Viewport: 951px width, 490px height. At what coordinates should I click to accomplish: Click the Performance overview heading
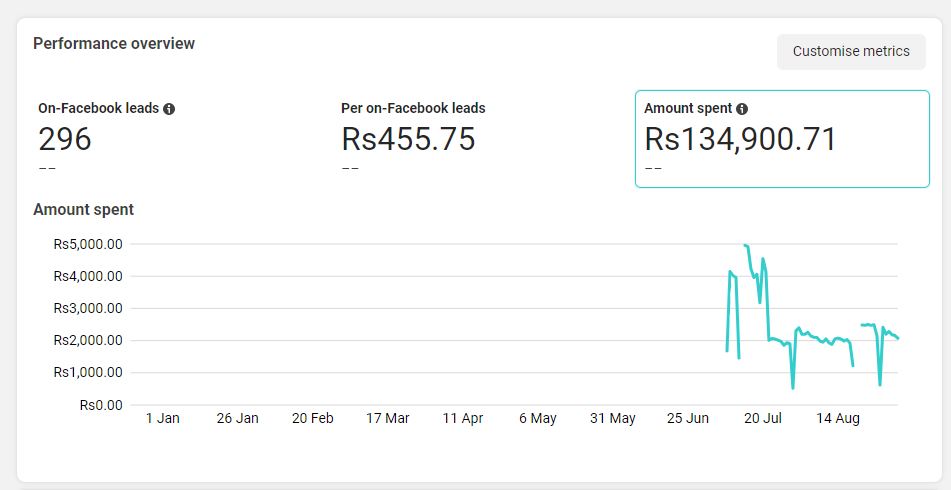114,44
